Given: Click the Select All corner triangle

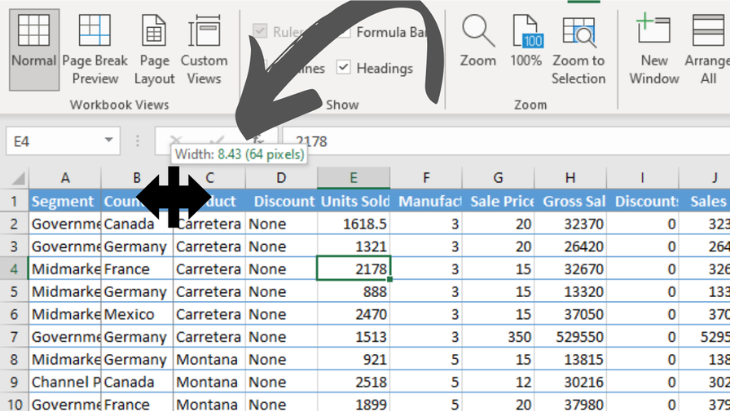Looking at the screenshot, I should 18,178.
